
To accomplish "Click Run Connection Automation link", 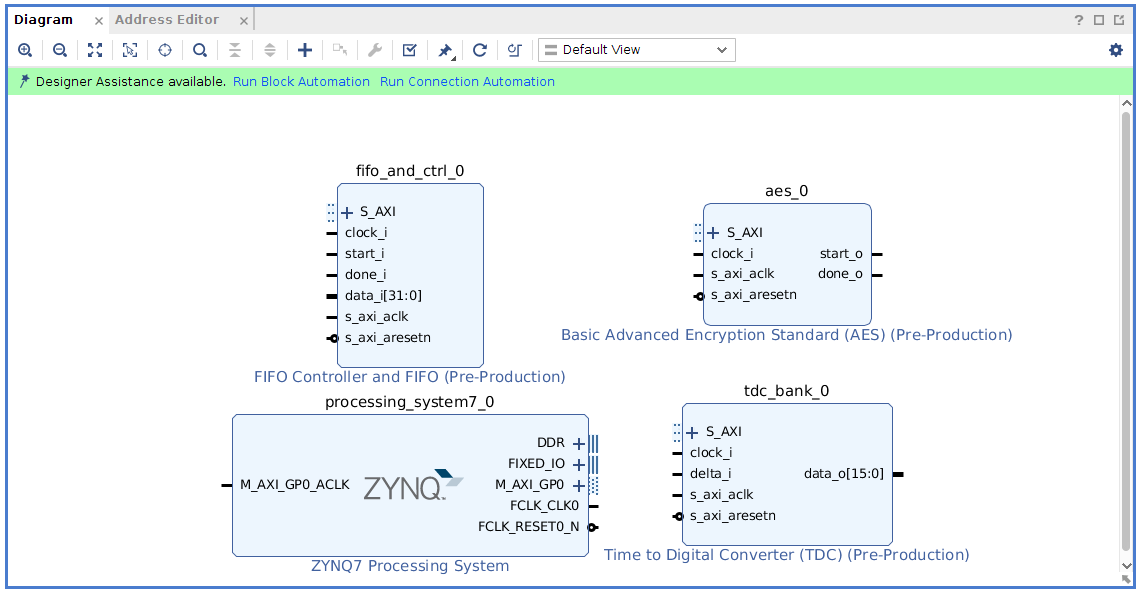I will coord(467,82).
